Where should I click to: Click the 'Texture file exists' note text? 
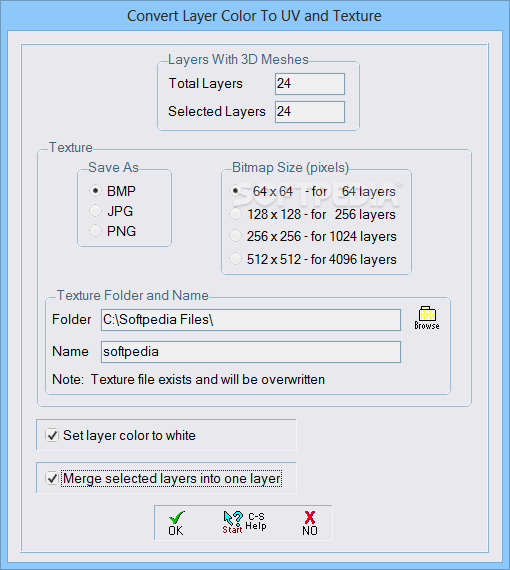pyautogui.click(x=188, y=380)
